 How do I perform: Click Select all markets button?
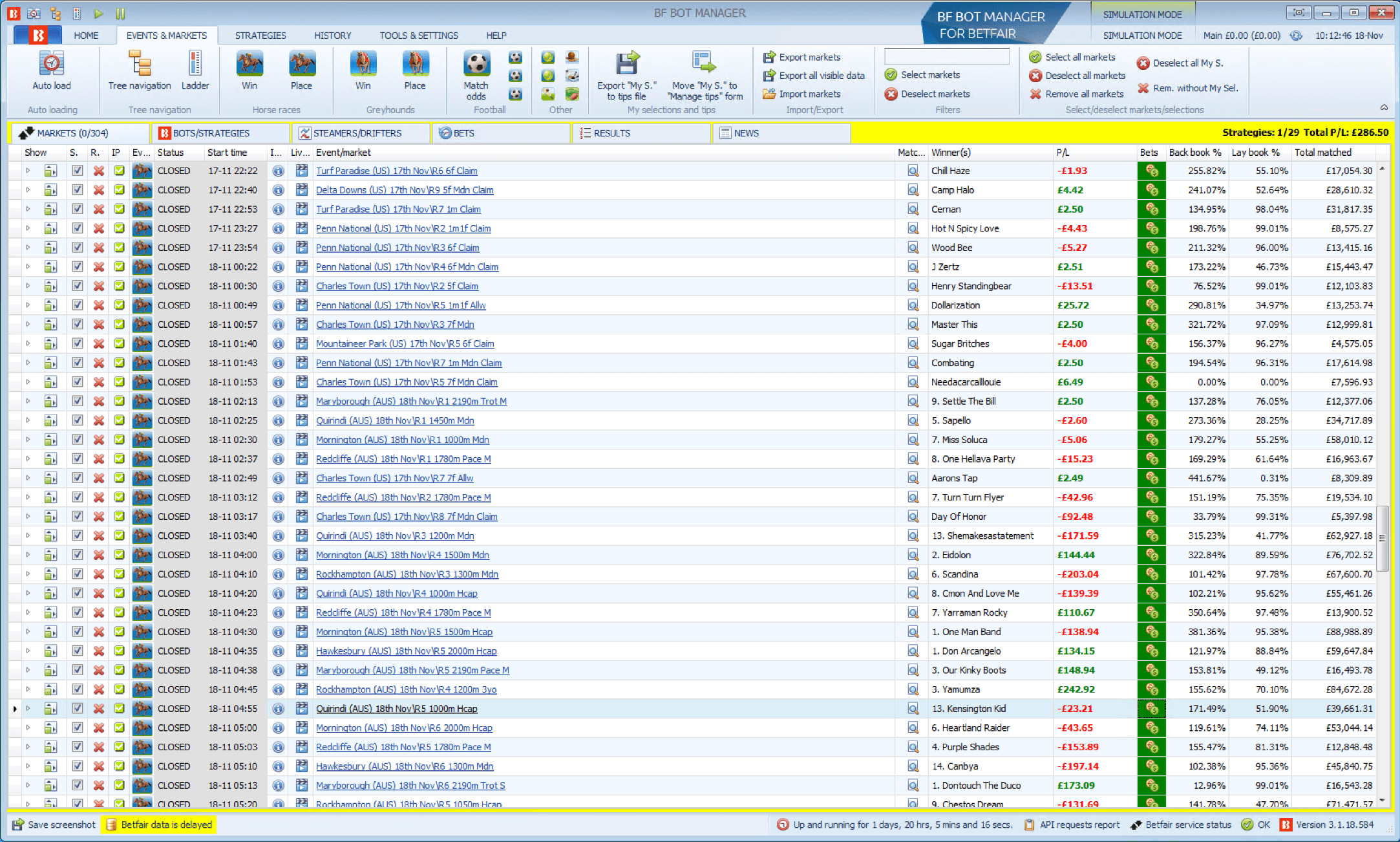pyautogui.click(x=1072, y=58)
